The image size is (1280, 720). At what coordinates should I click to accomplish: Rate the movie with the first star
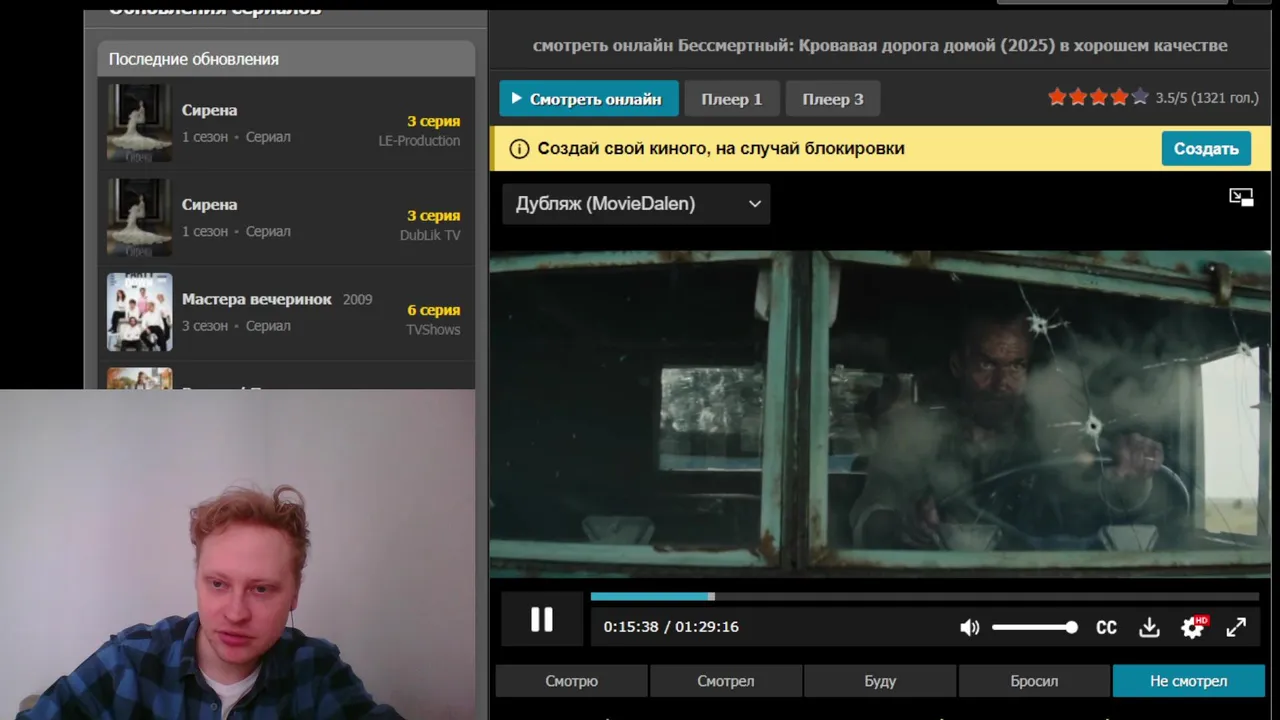tap(1057, 97)
